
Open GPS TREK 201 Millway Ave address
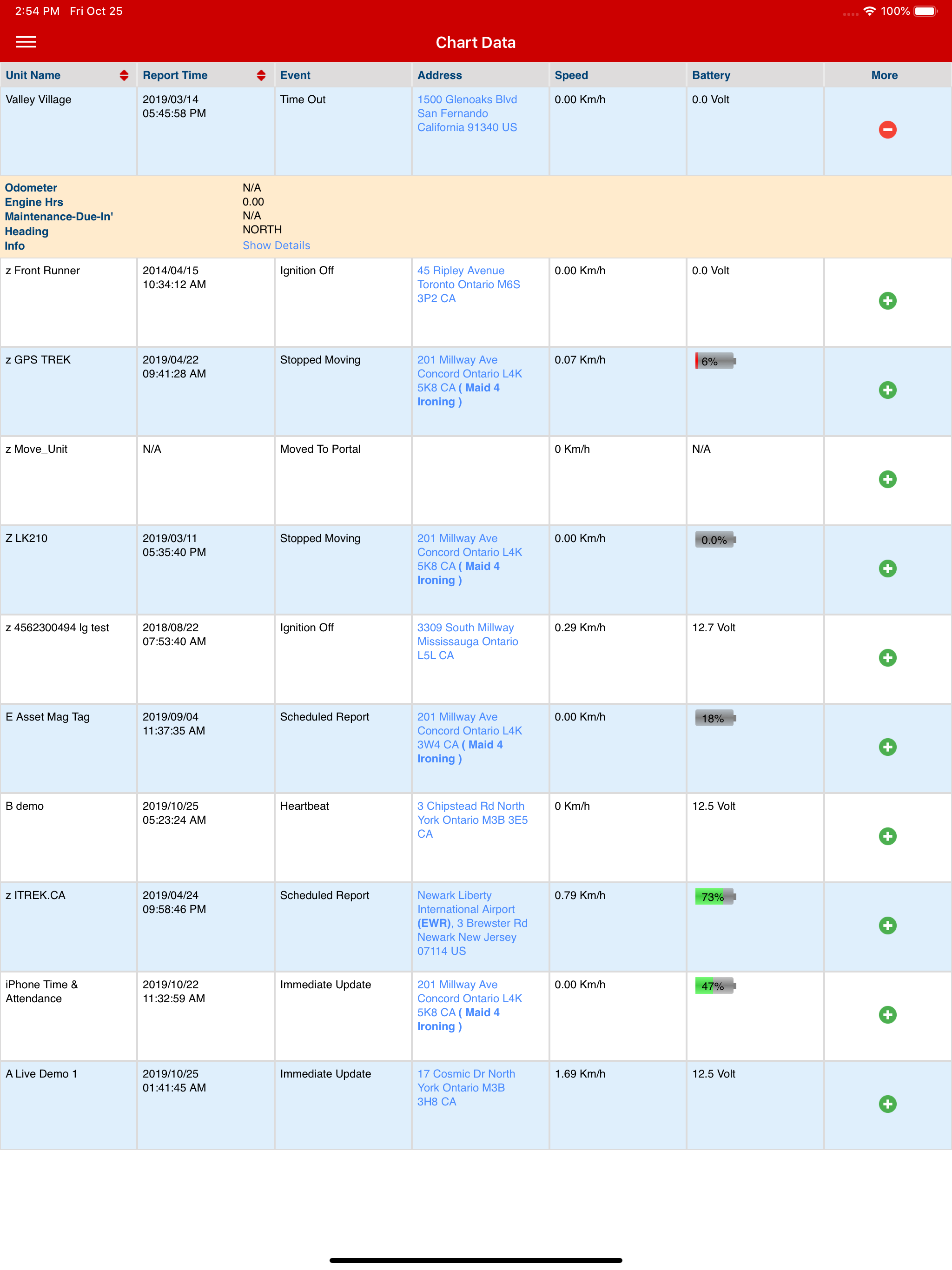(x=469, y=381)
